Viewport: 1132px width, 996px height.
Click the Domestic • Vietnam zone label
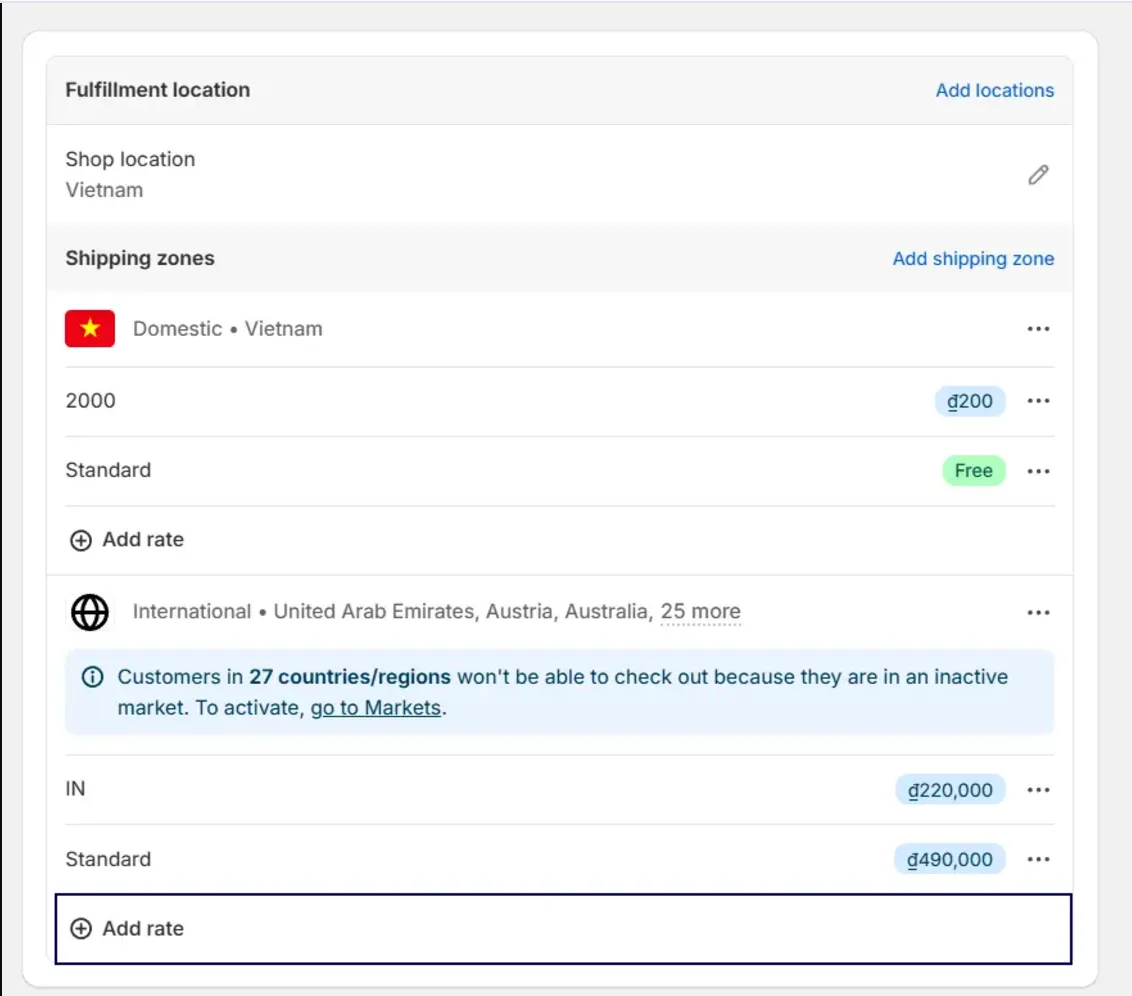point(227,329)
